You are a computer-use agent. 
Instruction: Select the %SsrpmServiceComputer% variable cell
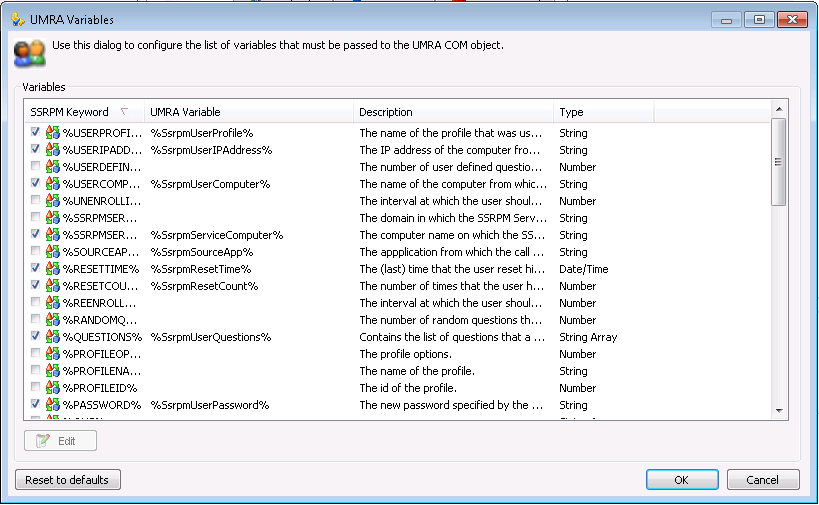point(217,236)
